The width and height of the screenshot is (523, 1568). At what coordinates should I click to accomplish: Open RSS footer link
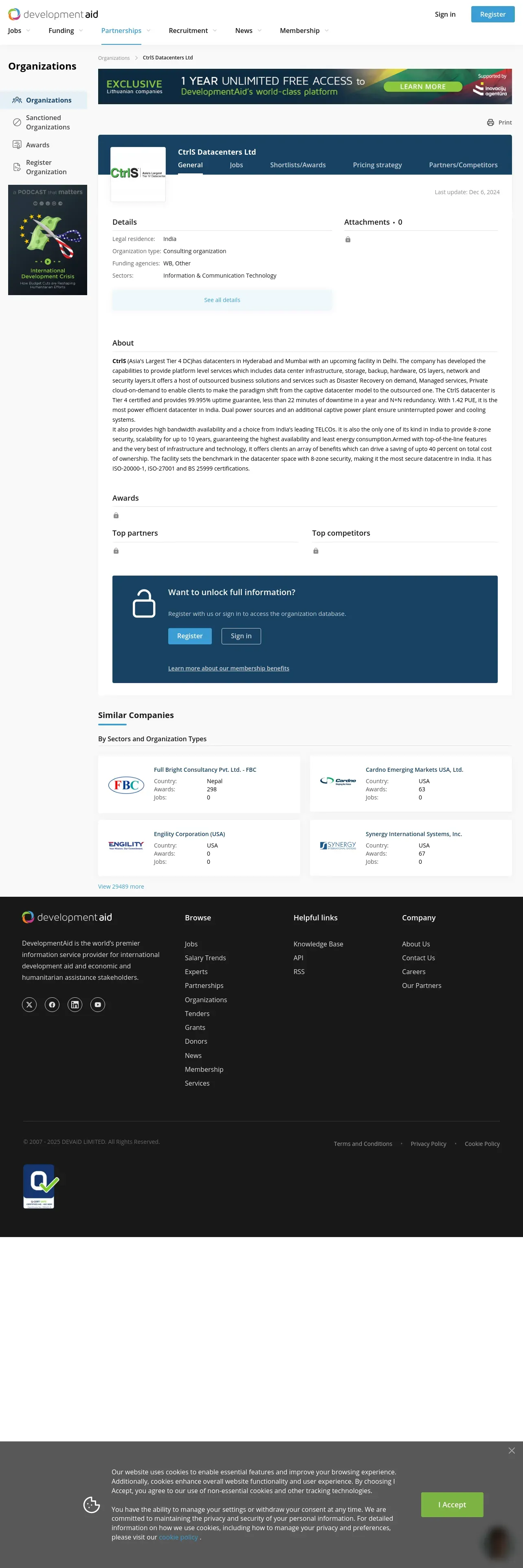point(299,972)
